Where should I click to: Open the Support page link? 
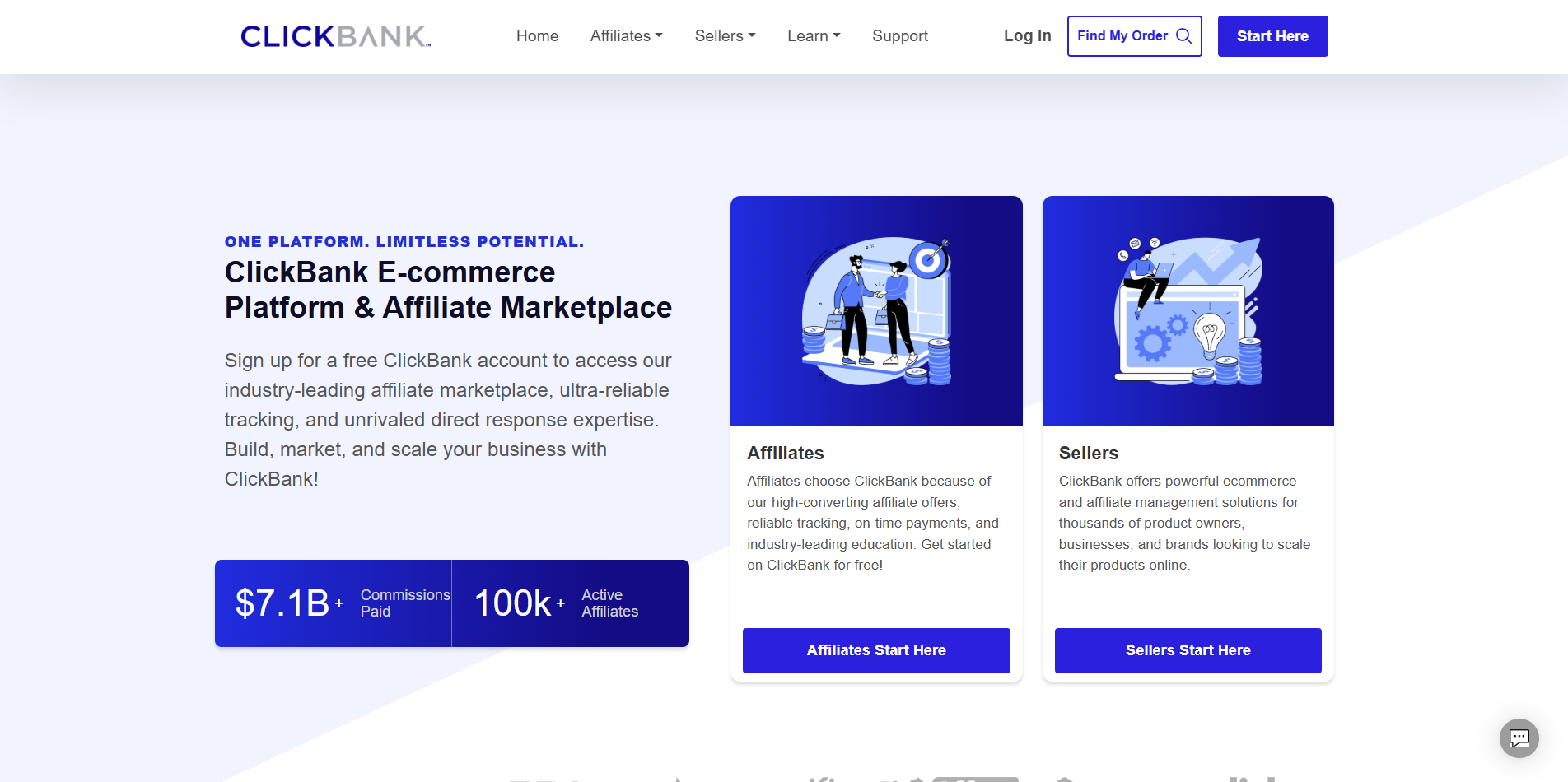(899, 36)
